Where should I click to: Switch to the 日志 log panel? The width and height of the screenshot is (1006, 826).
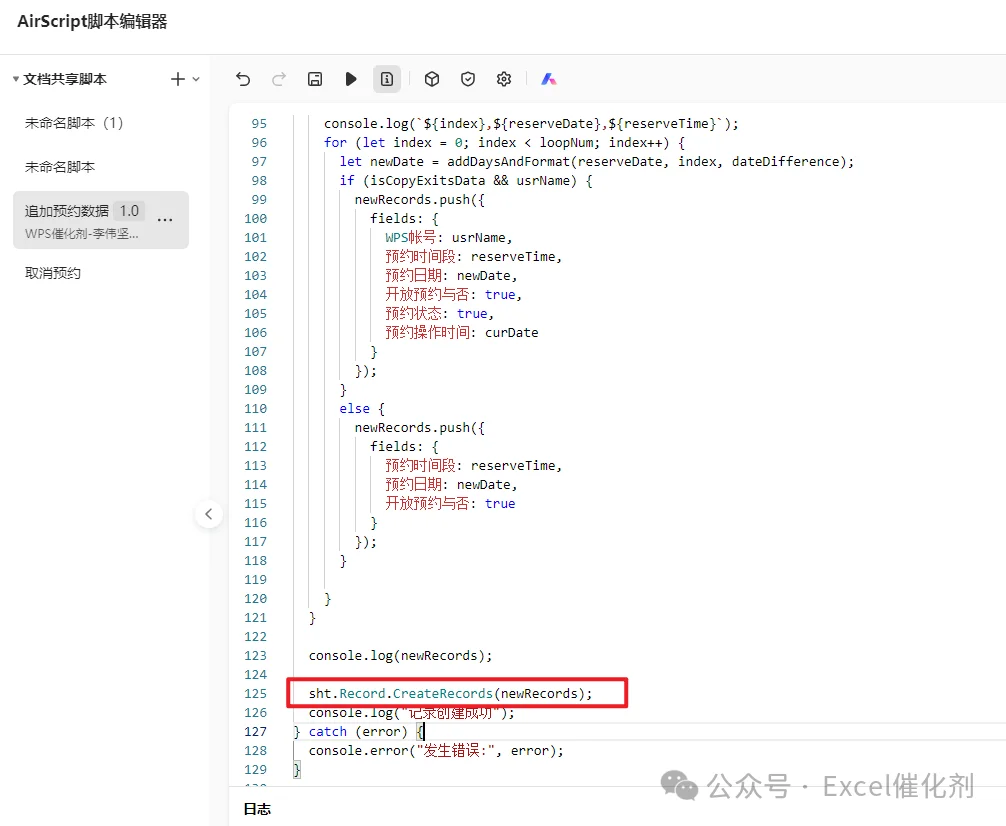[x=257, y=809]
